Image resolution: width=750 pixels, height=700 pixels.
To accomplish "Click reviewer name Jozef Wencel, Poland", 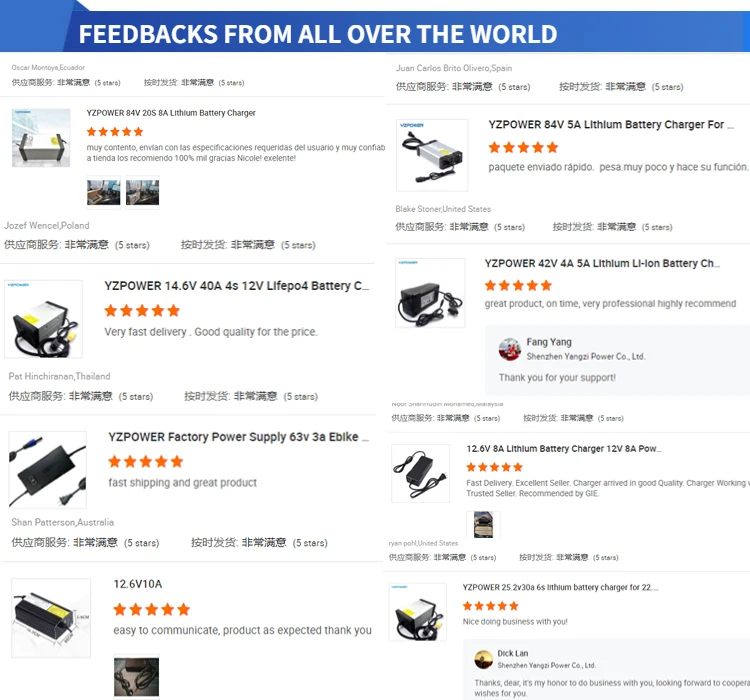I will pos(47,225).
